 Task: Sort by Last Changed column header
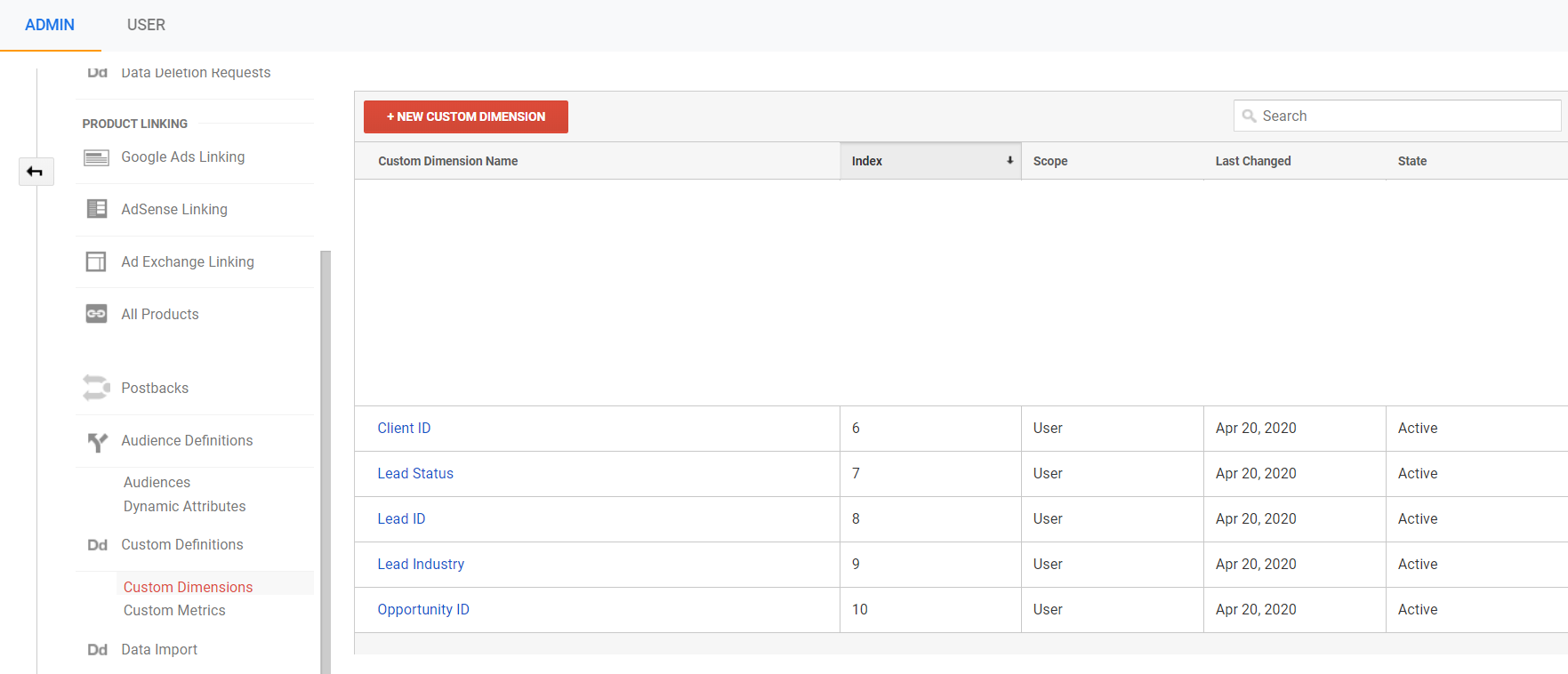[x=1253, y=161]
